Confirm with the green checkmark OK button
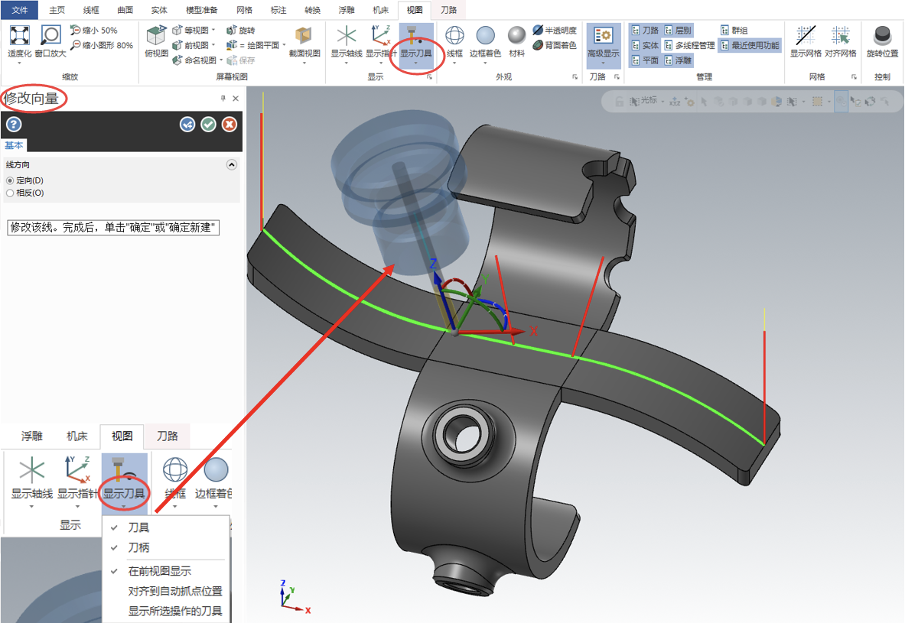This screenshot has width=906, height=624. 209,124
